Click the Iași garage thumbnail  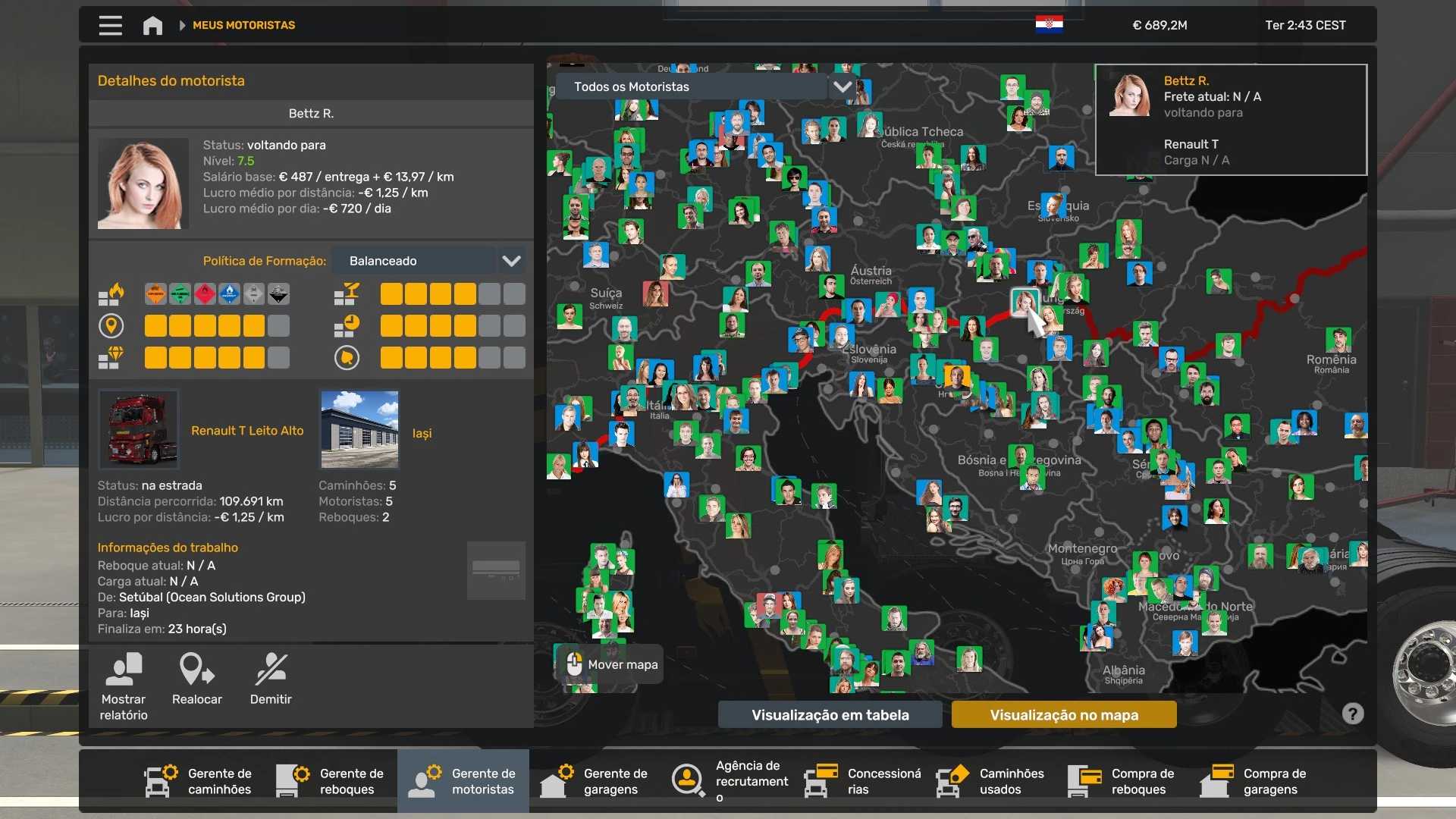pyautogui.click(x=359, y=429)
